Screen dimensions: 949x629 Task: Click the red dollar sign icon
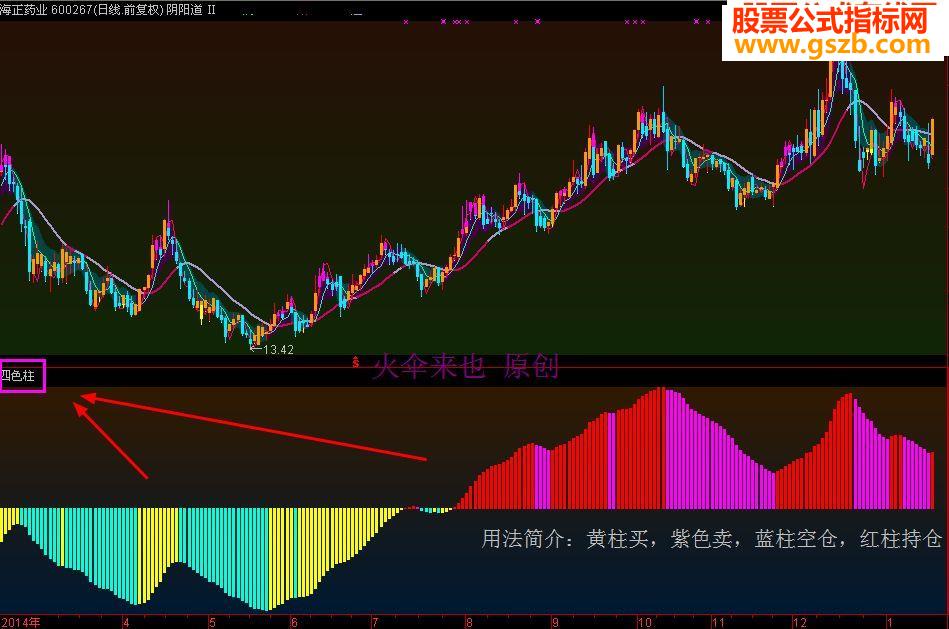point(356,363)
